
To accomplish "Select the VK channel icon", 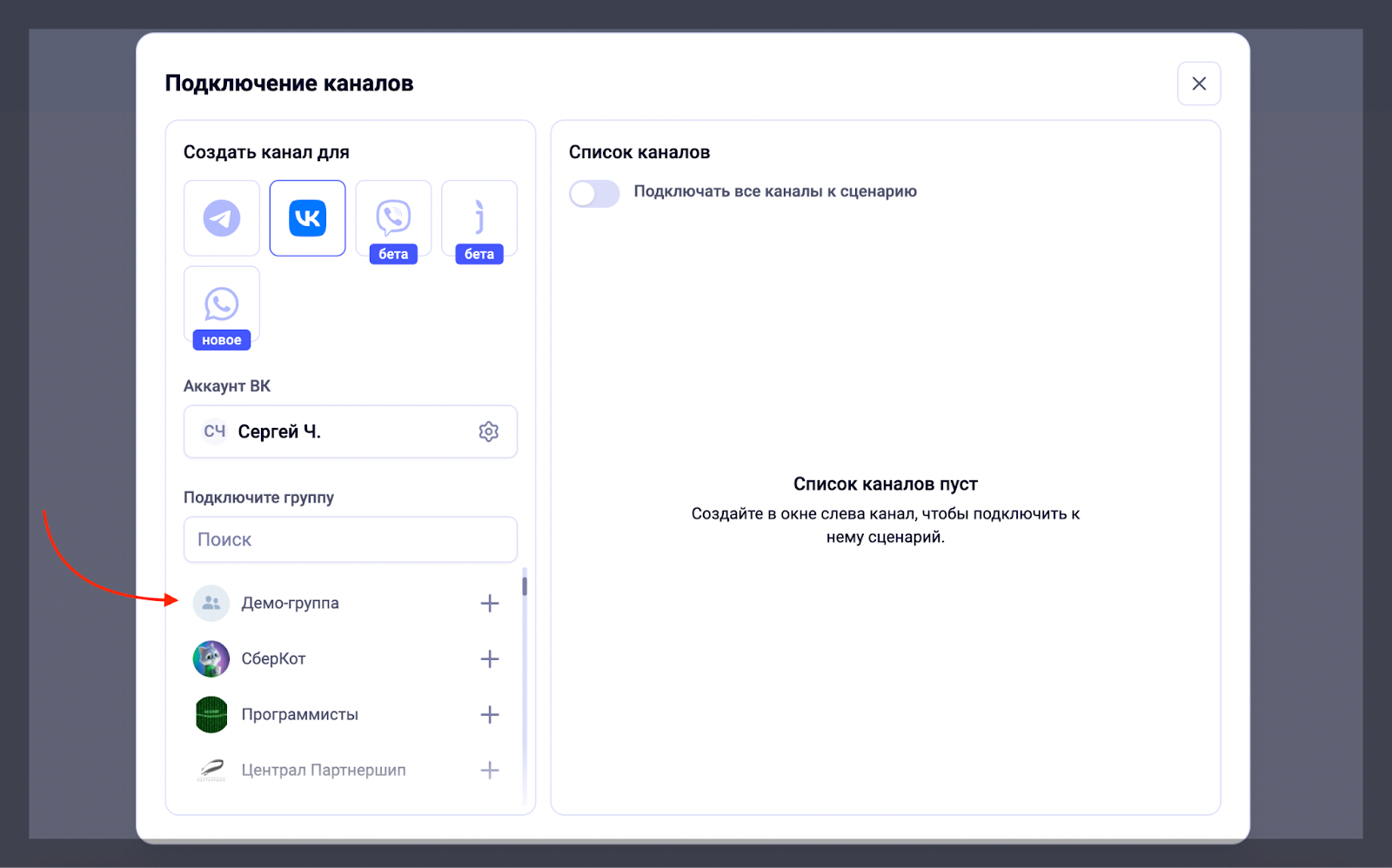I will pos(307,218).
